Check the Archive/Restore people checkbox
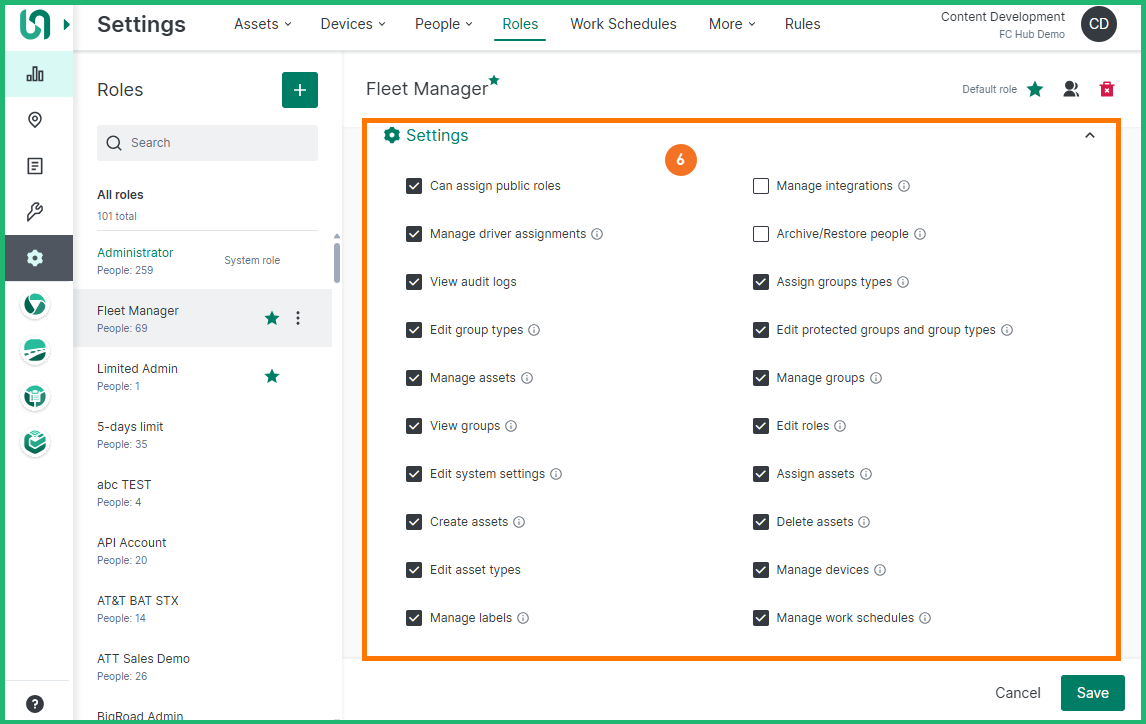Viewport: 1146px width, 724px height. (x=761, y=234)
